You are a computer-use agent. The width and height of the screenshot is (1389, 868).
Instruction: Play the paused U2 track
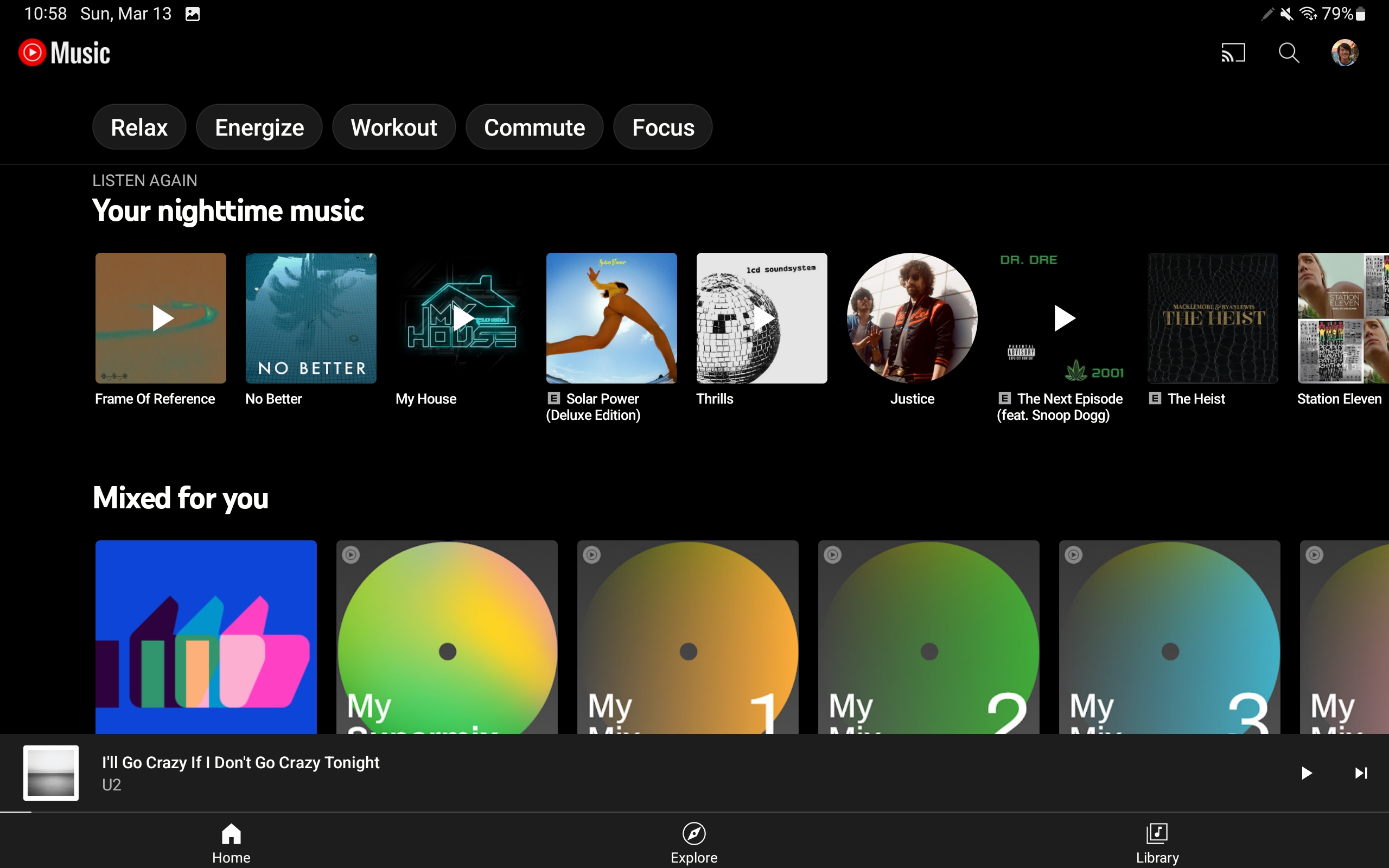(1307, 773)
